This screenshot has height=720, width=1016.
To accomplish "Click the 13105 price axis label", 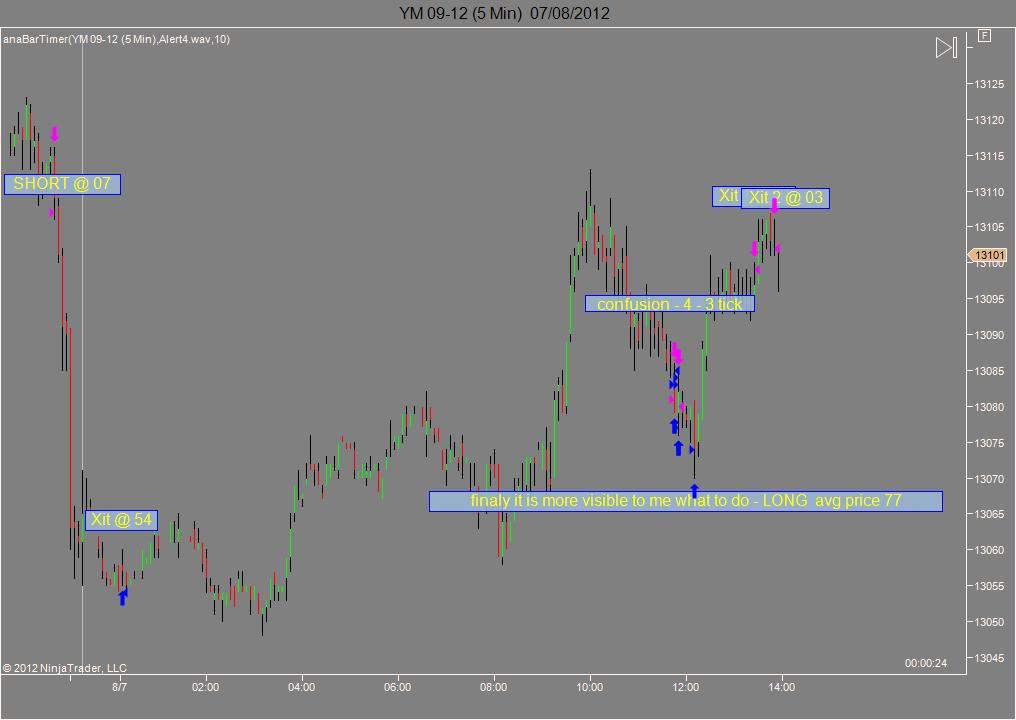I will 989,227.
